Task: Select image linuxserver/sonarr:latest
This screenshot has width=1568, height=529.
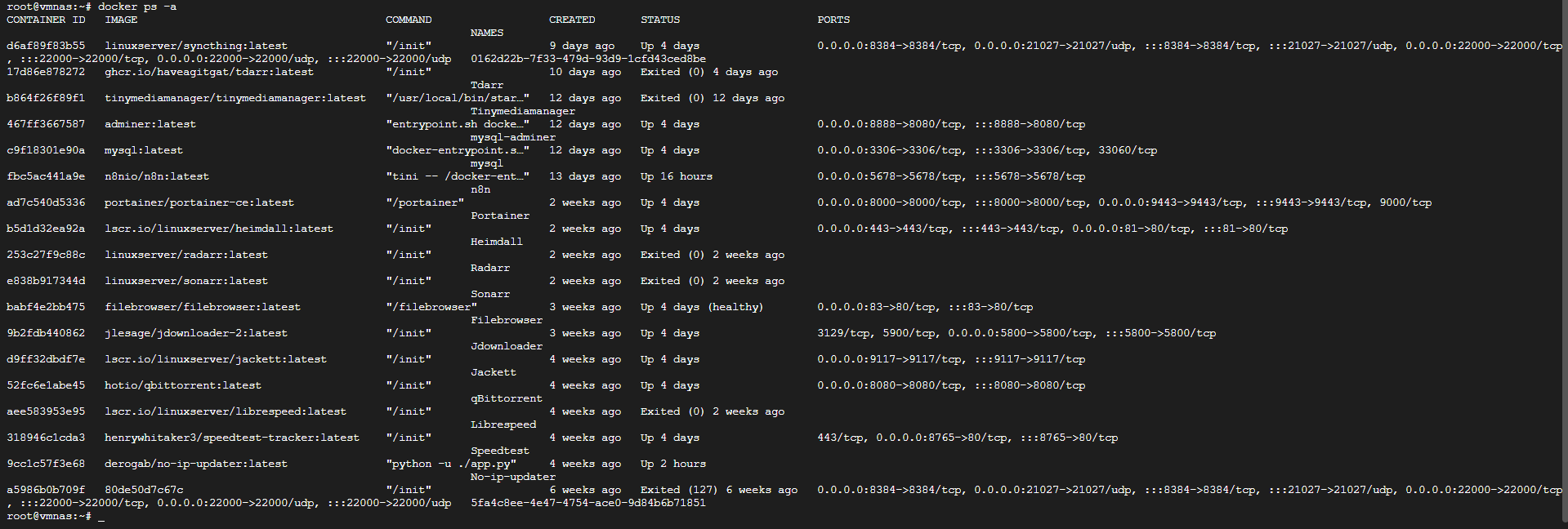Action: pos(186,281)
